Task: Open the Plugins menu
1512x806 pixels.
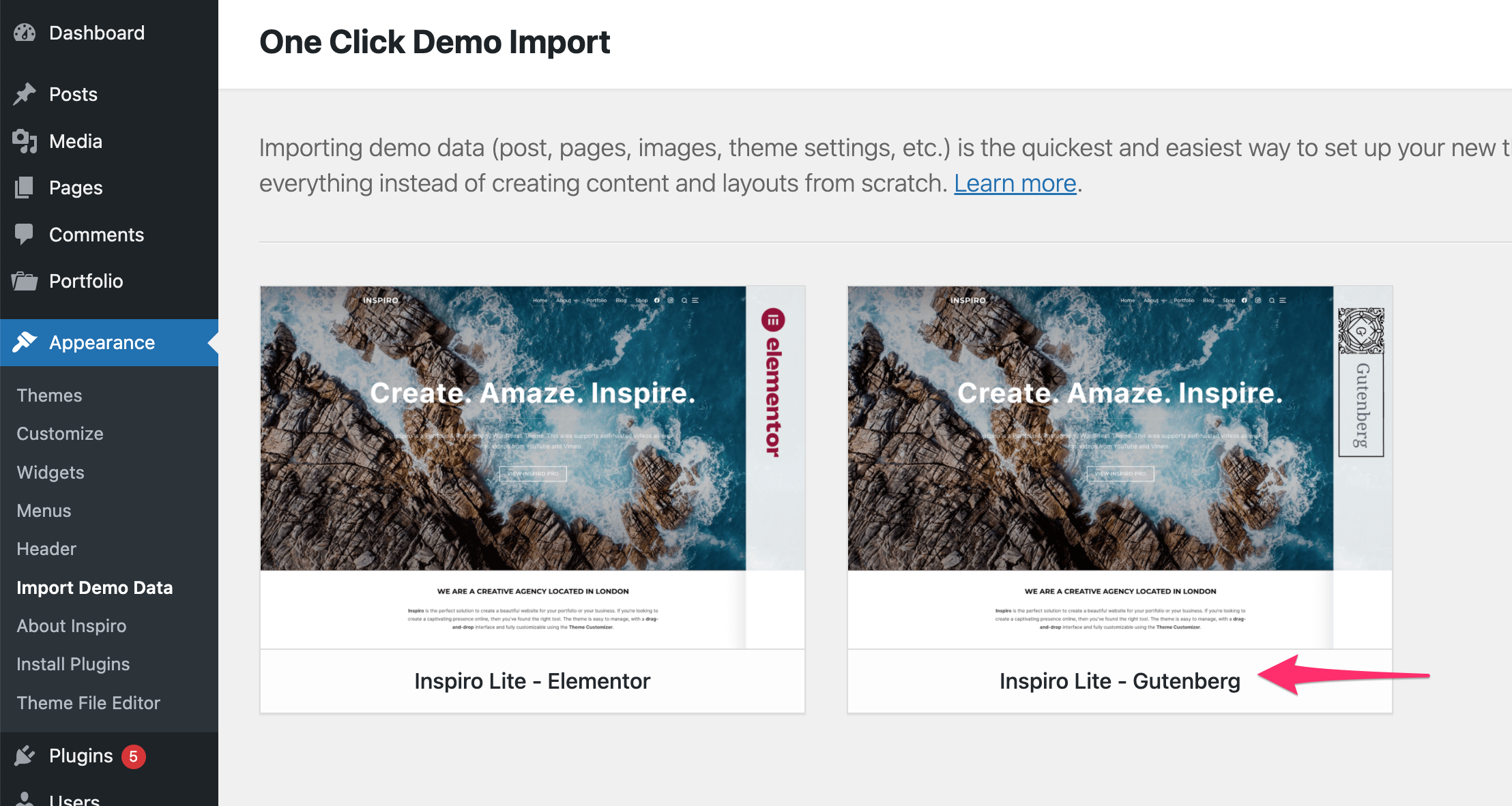Action: (x=109, y=756)
